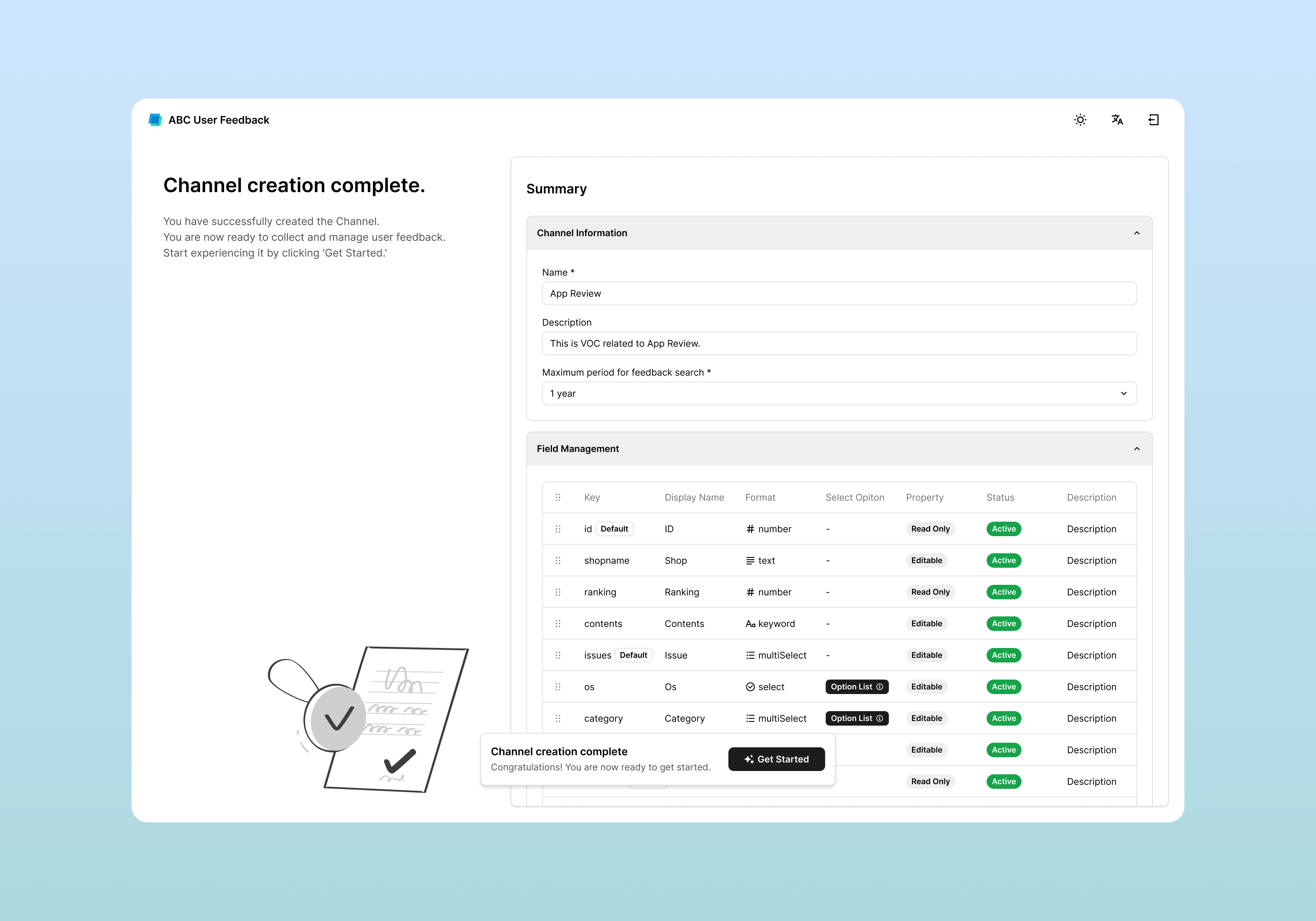Click the Get Started button
Screen dimensions: 1316x921
click(776, 759)
